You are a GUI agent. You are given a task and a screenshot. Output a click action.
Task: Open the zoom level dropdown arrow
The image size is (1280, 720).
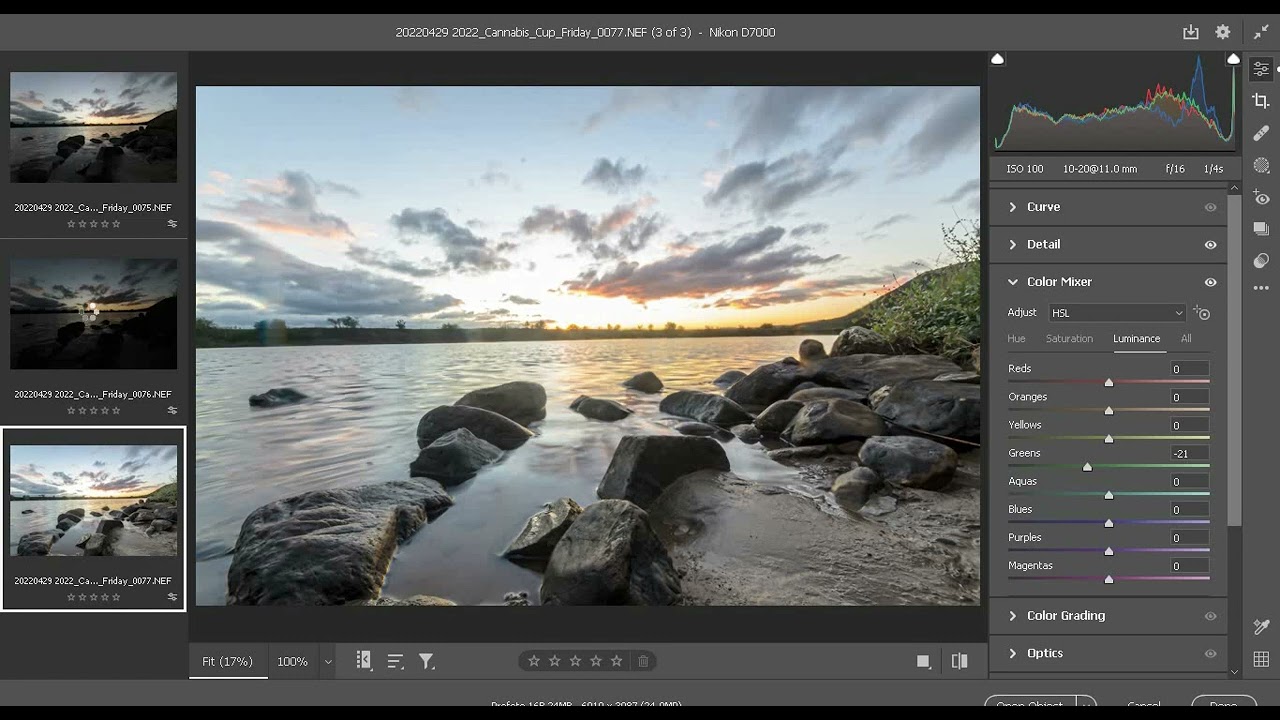coord(327,662)
